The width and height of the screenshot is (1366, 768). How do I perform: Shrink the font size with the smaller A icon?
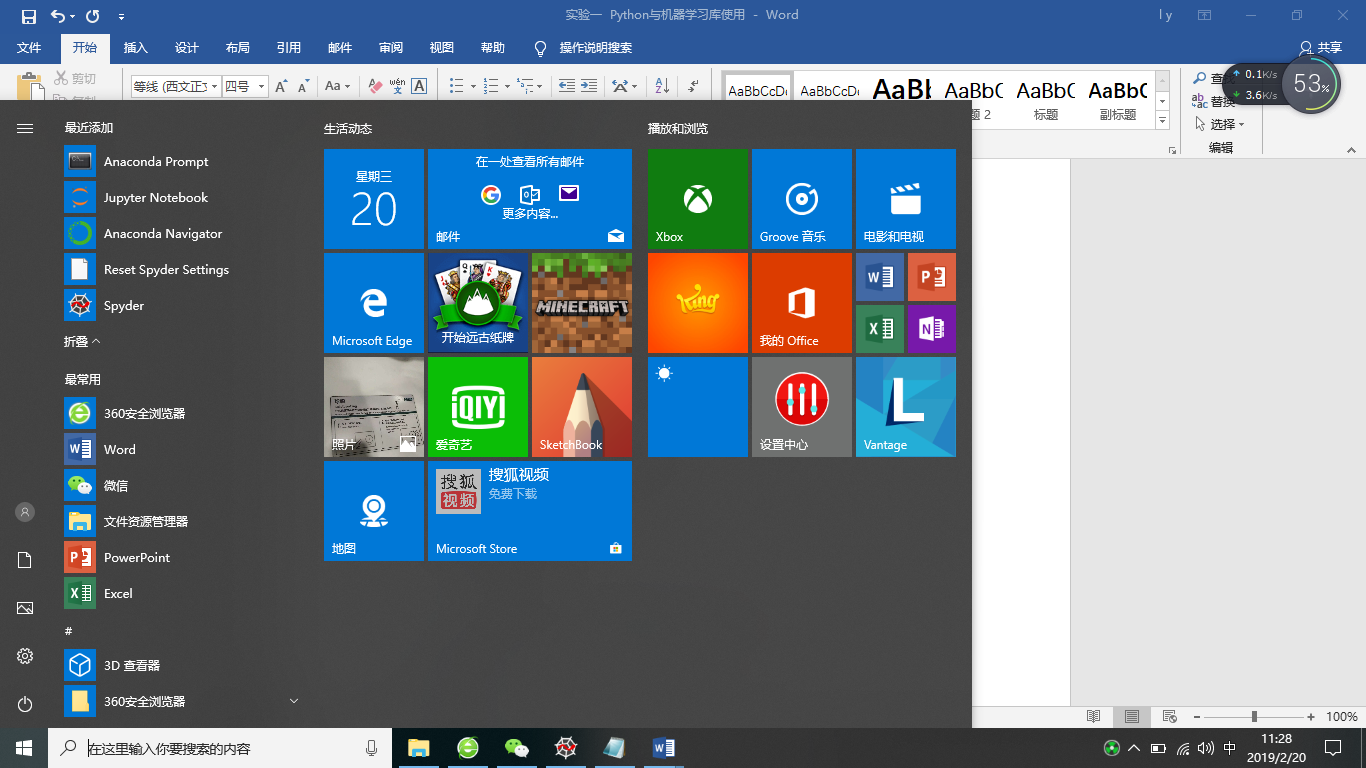pyautogui.click(x=303, y=87)
